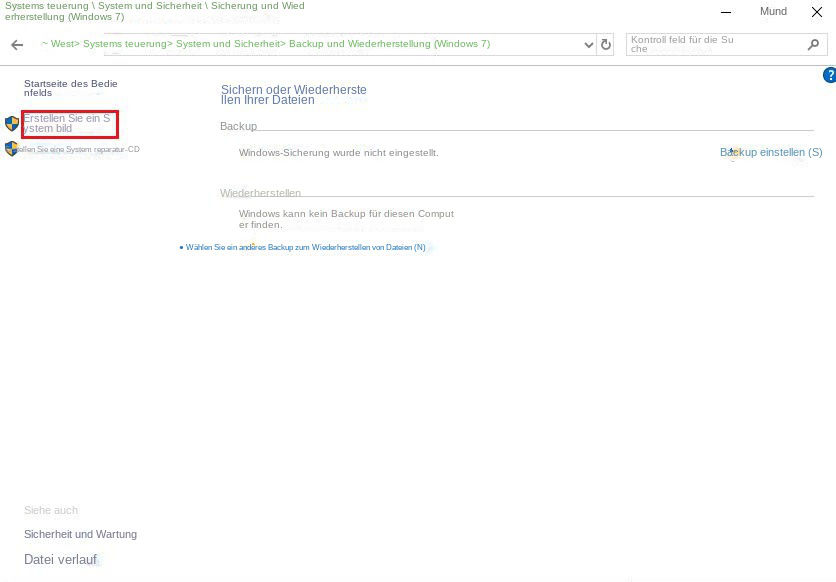Open the Dateiverlauf link
Image resolution: width=836 pixels, height=582 pixels.
click(x=60, y=560)
